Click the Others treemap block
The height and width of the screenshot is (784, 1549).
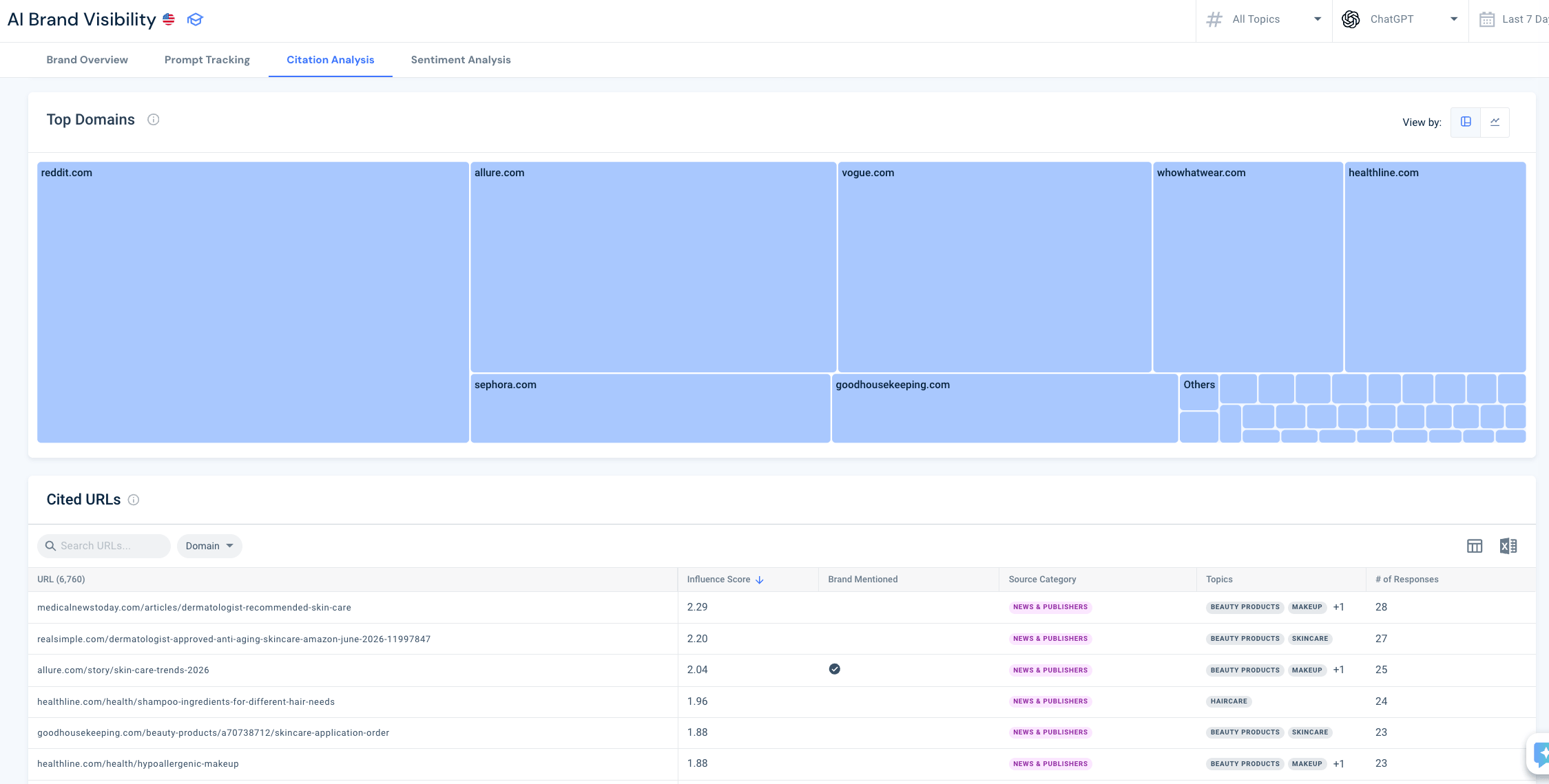pyautogui.click(x=1199, y=392)
